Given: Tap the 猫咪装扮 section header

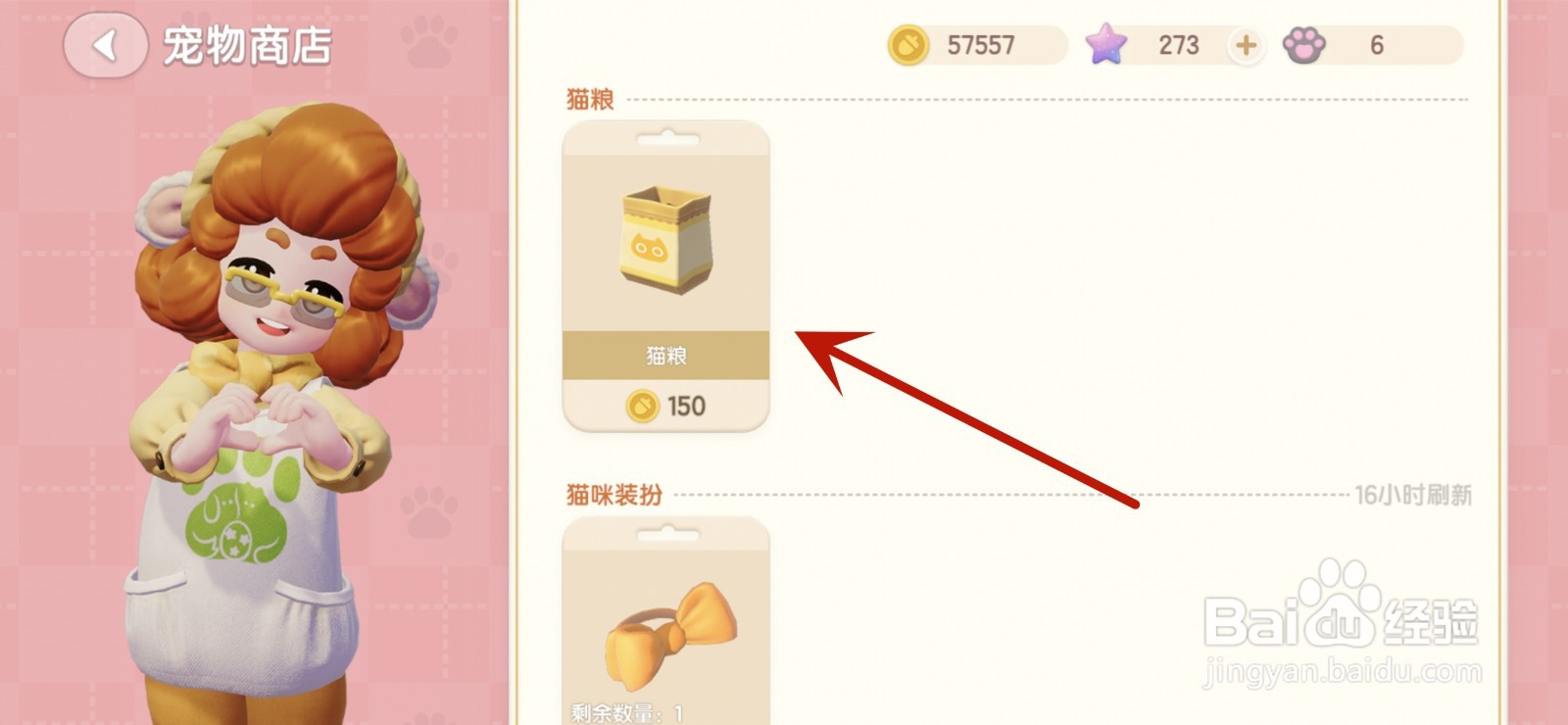Looking at the screenshot, I should pos(614,495).
